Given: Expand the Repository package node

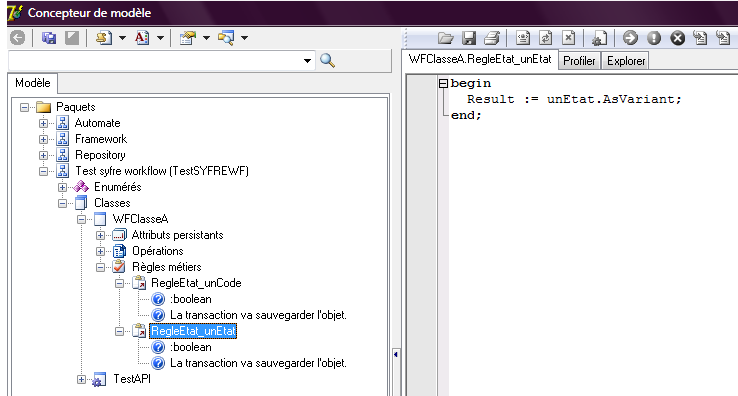Looking at the screenshot, I should (43, 155).
